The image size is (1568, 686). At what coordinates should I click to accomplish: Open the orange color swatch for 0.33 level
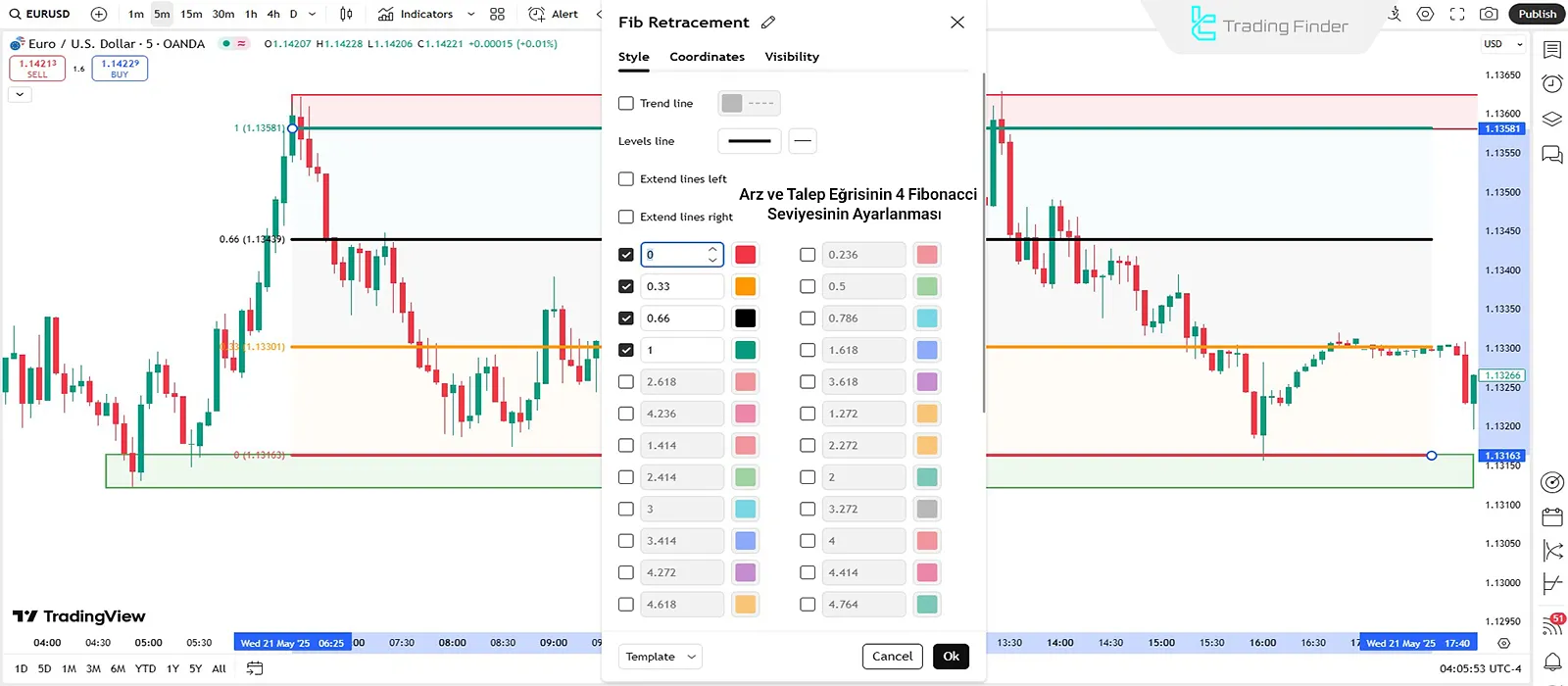point(745,286)
